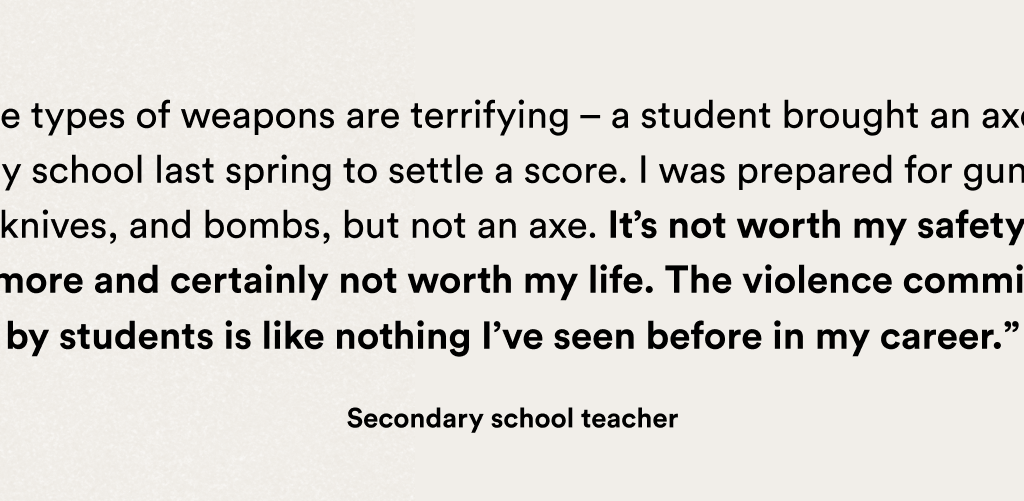Click the bold word "safety"
The height and width of the screenshot is (501, 1024).
pos(970,227)
